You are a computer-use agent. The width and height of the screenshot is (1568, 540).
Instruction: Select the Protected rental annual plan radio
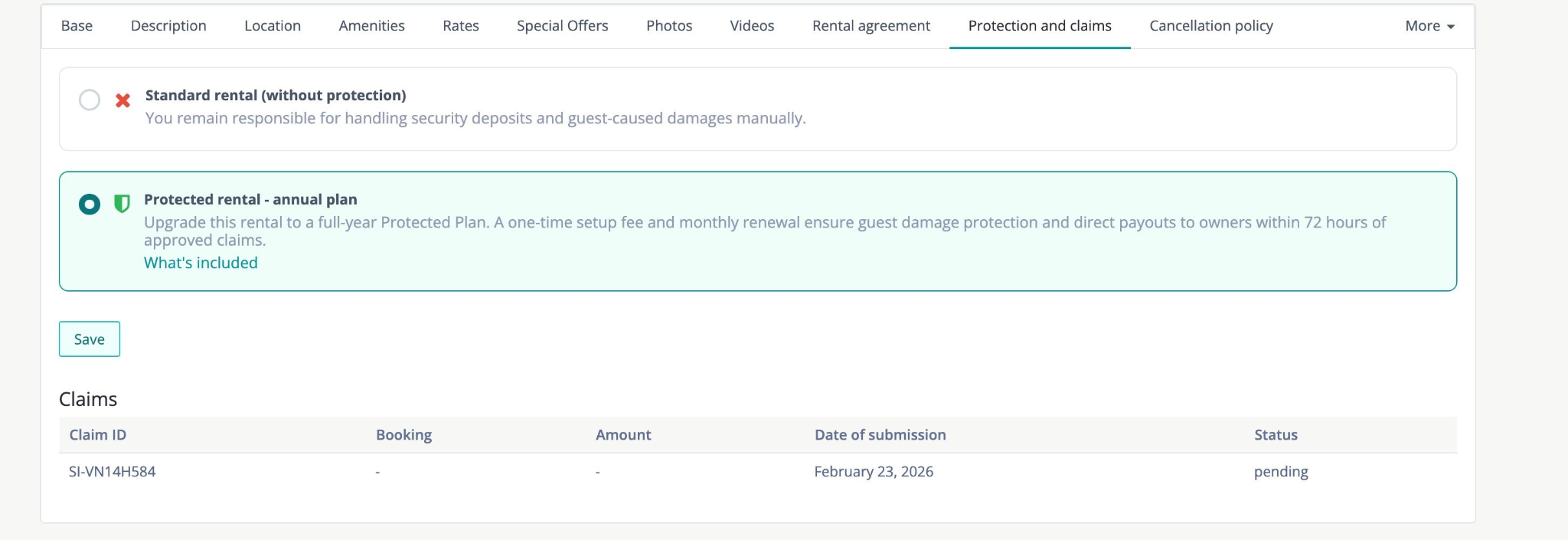pos(90,205)
